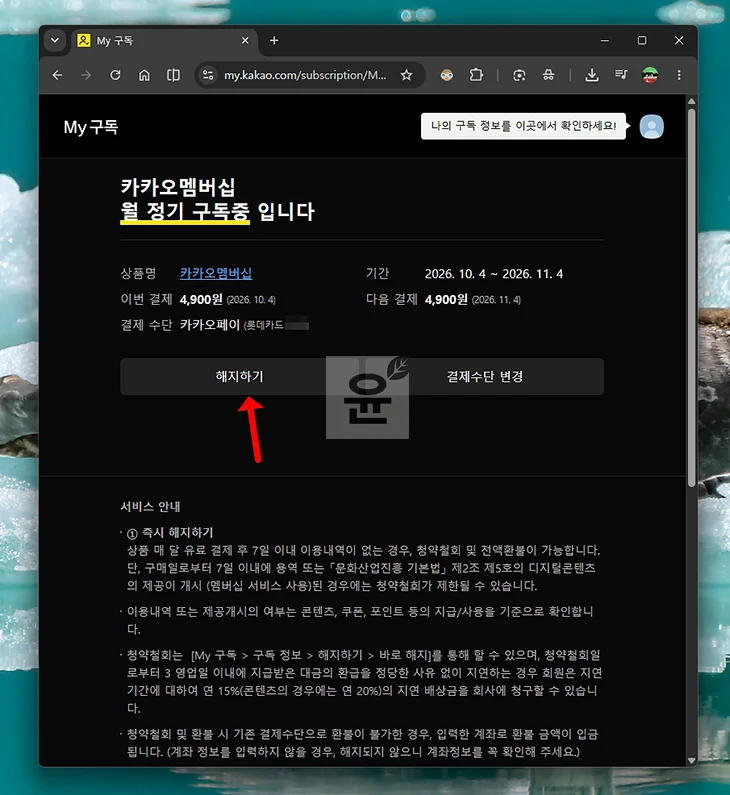This screenshot has width=730, height=795.
Task: Open the browser profile avatar
Action: point(650,76)
